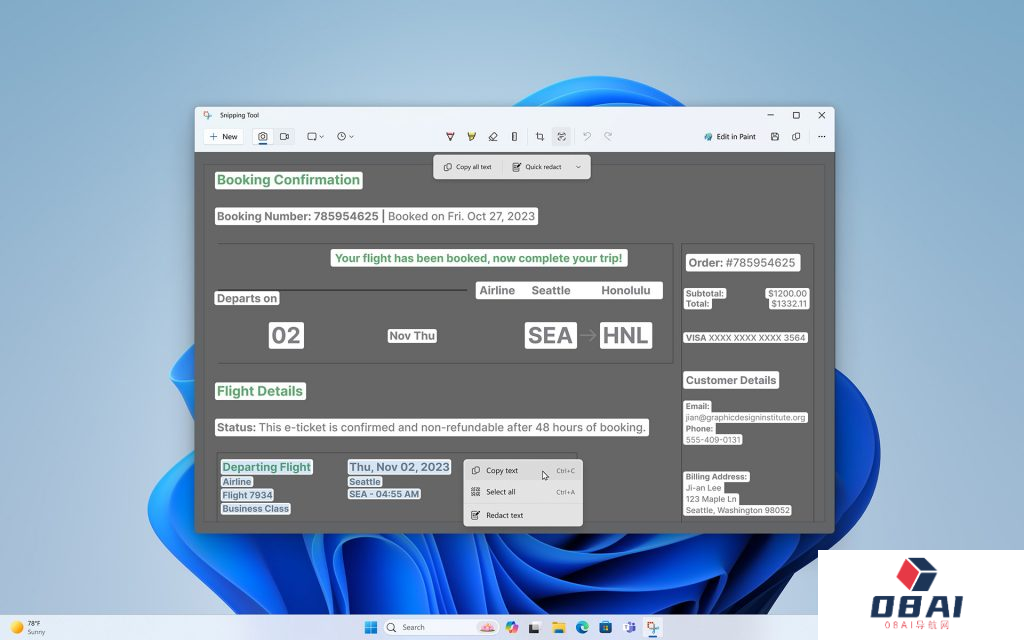
Task: Select the yellow highlighter tool
Action: [471, 136]
